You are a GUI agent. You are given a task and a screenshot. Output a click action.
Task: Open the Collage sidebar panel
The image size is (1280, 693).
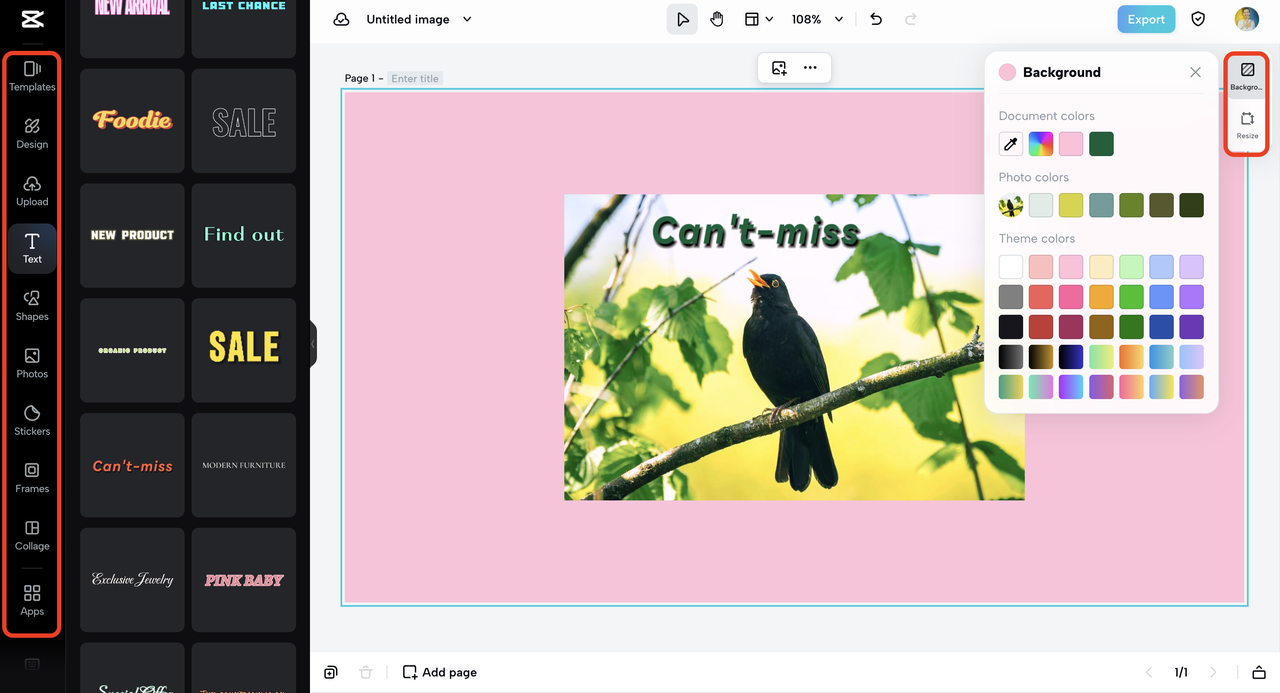(32, 536)
